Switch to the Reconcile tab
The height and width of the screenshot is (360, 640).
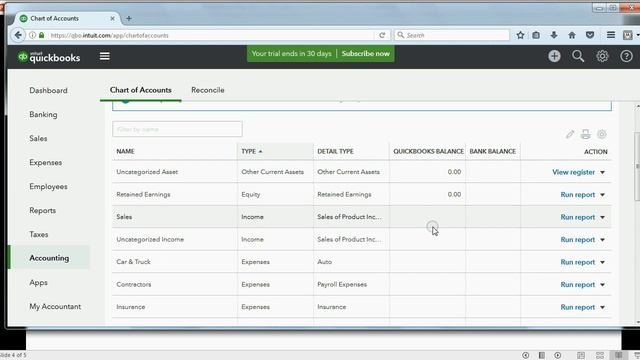pyautogui.click(x=208, y=90)
